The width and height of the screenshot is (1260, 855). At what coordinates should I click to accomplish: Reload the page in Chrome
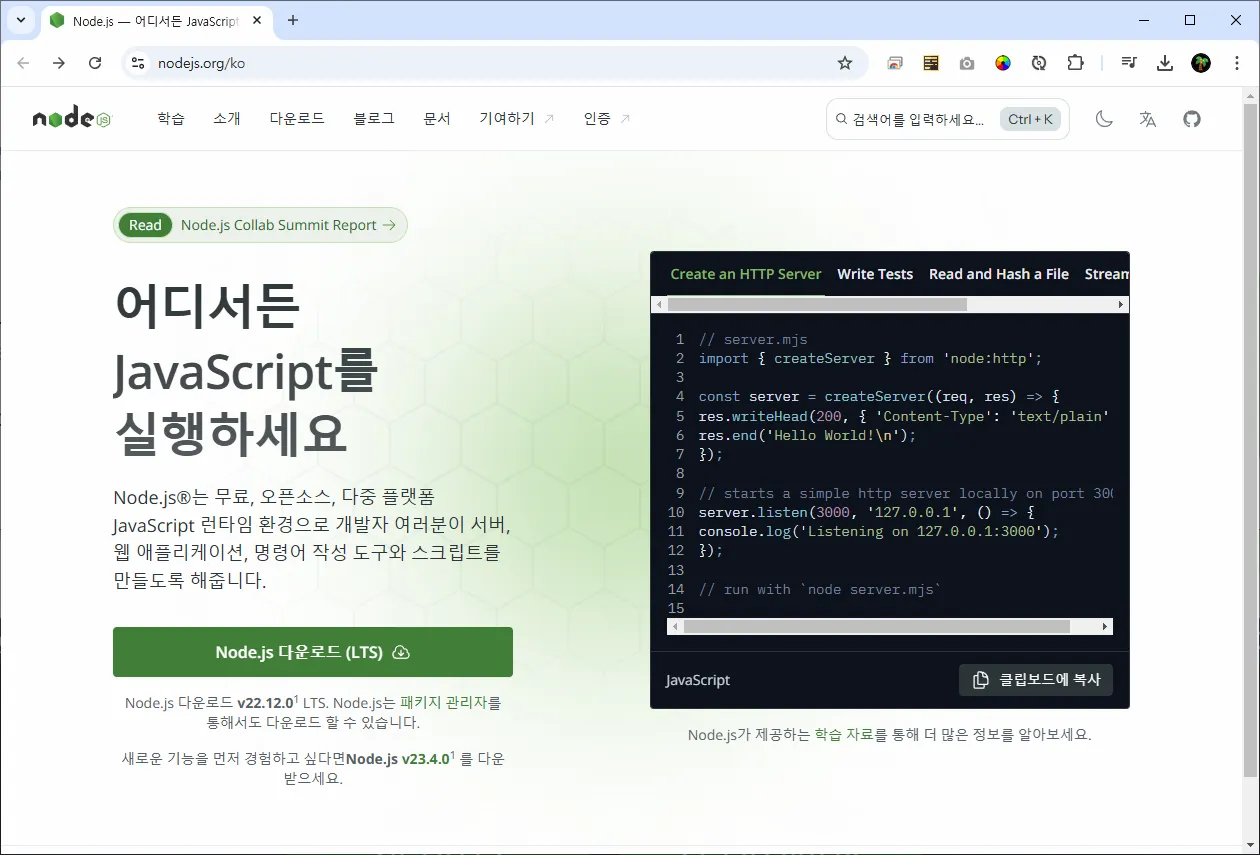pos(95,63)
